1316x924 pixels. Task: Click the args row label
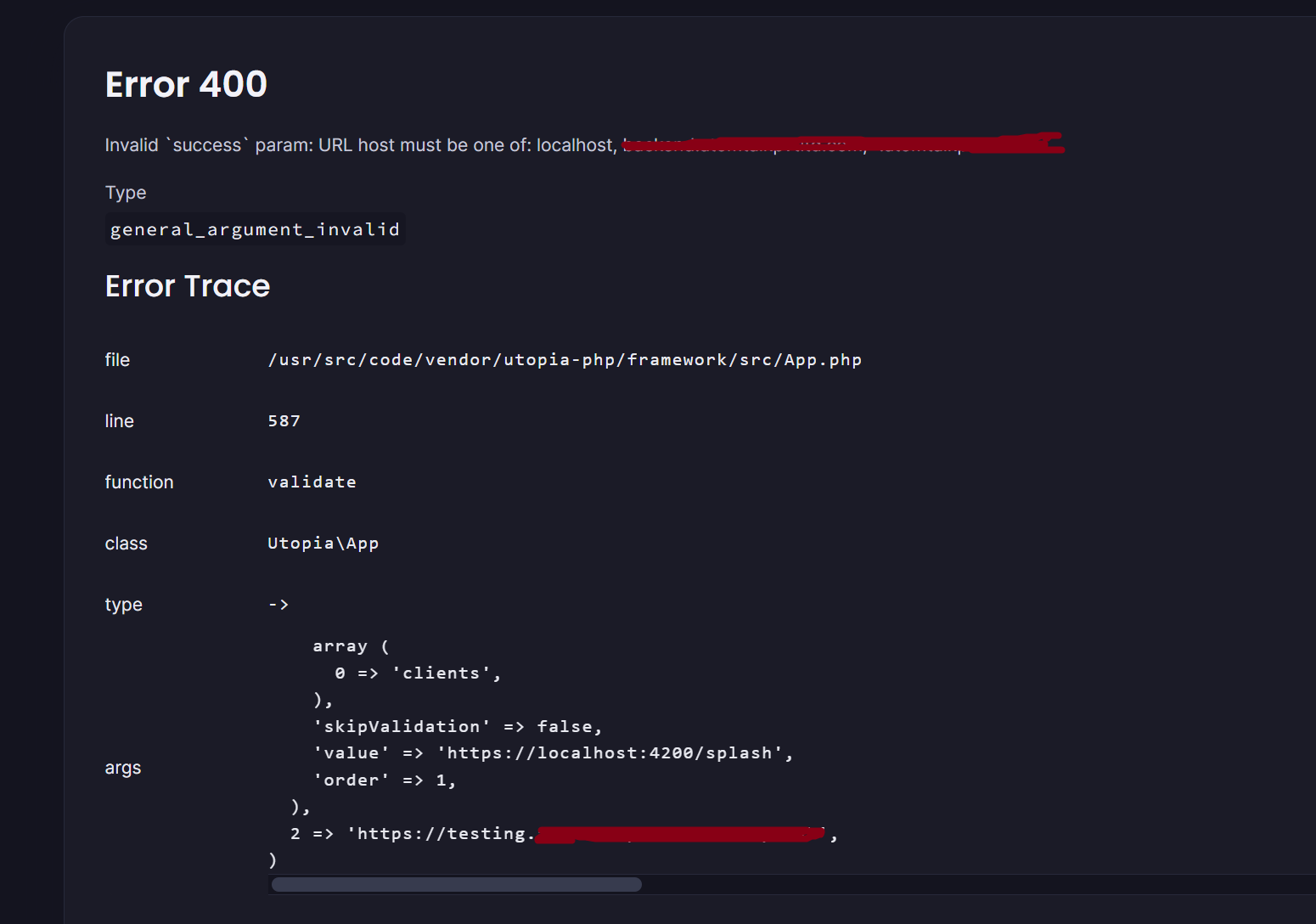point(122,767)
